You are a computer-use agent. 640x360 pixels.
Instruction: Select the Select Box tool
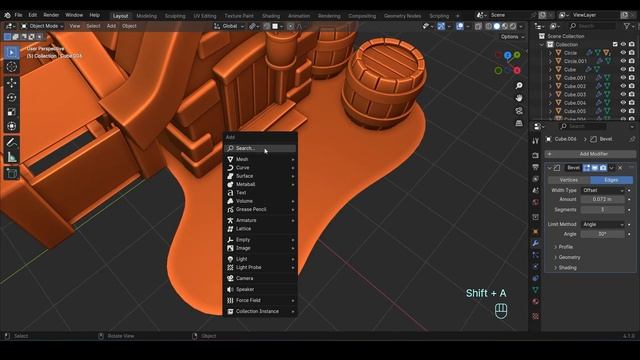click(11, 53)
